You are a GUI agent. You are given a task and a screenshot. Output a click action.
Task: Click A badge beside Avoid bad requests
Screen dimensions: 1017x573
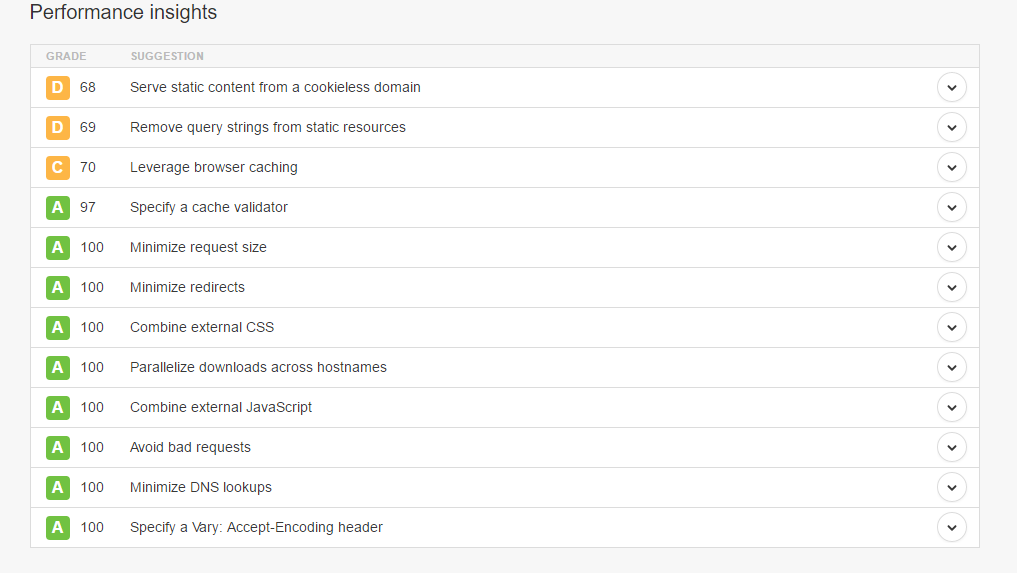click(58, 448)
